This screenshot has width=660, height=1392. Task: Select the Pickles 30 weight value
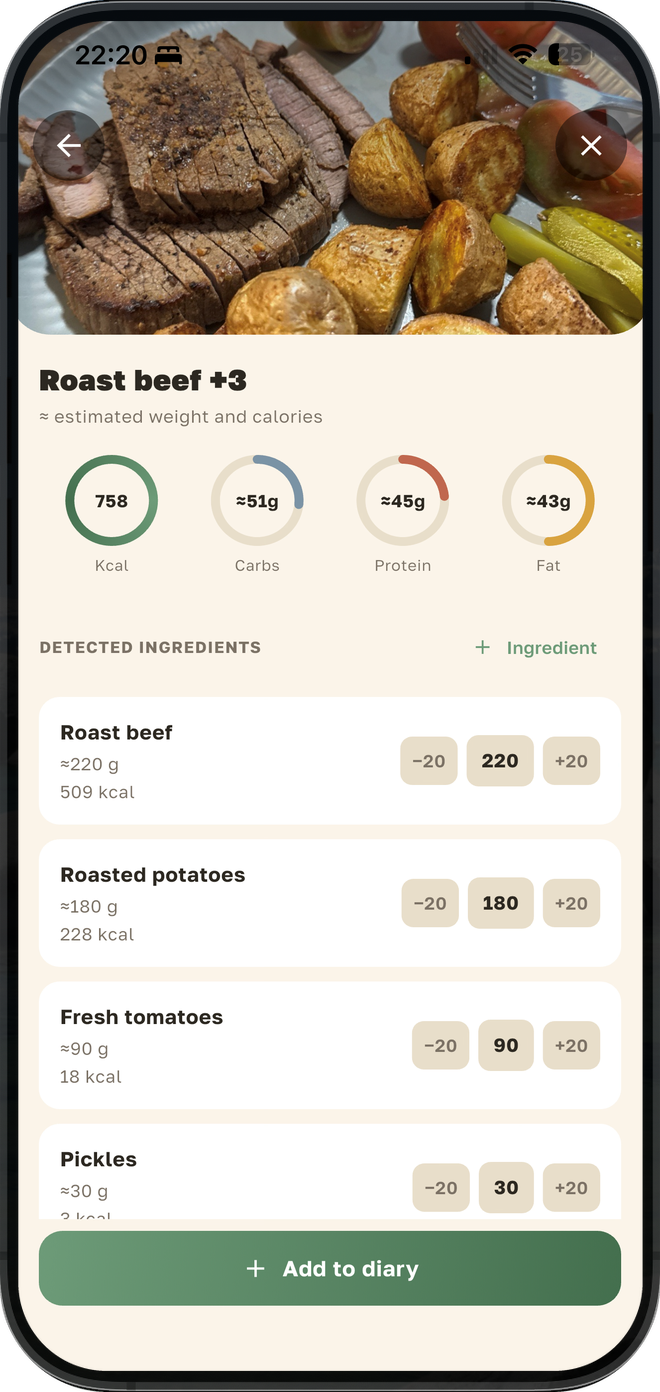[x=506, y=1188]
